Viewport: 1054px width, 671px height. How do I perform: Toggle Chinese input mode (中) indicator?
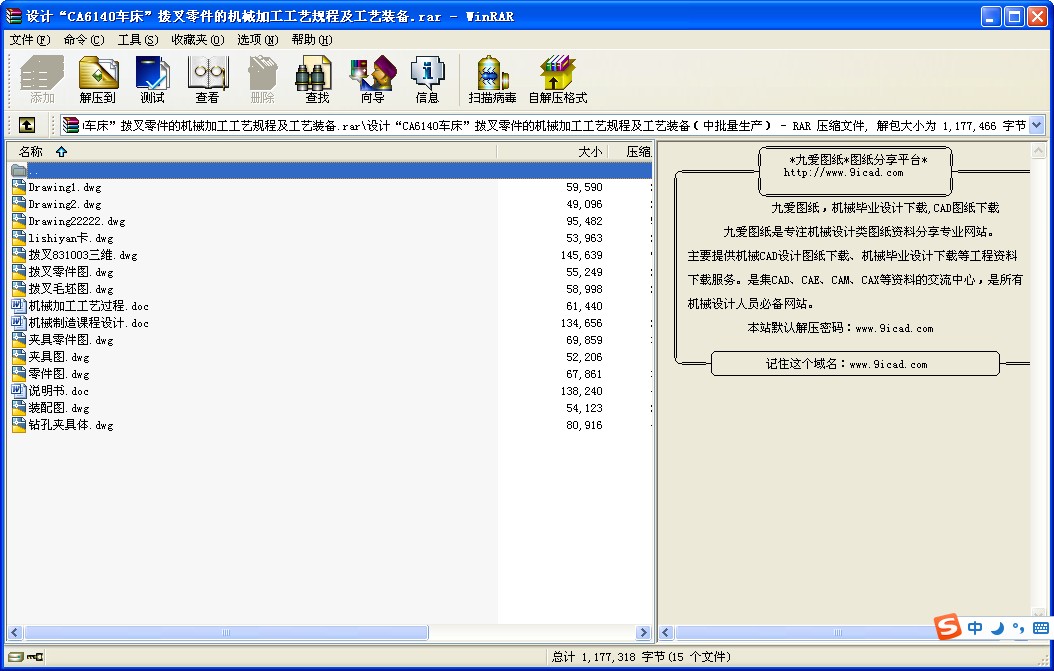975,628
